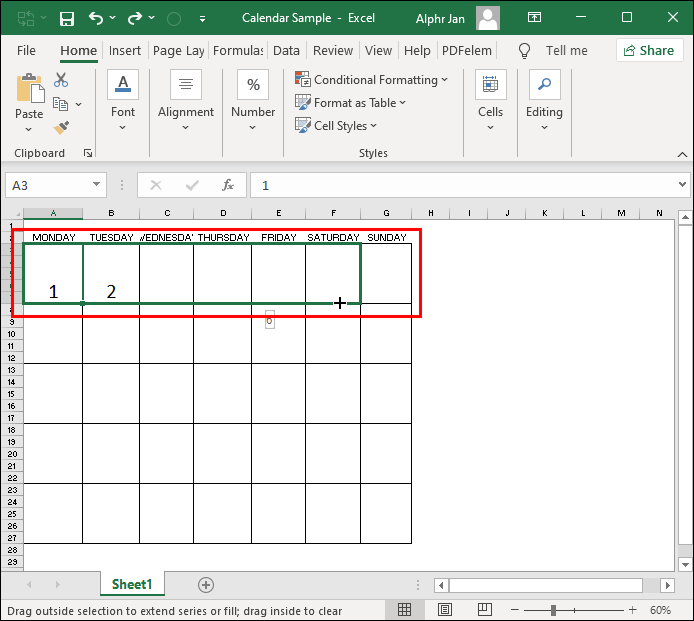
Task: Open the Undo history dropdown arrow
Action: coord(112,18)
